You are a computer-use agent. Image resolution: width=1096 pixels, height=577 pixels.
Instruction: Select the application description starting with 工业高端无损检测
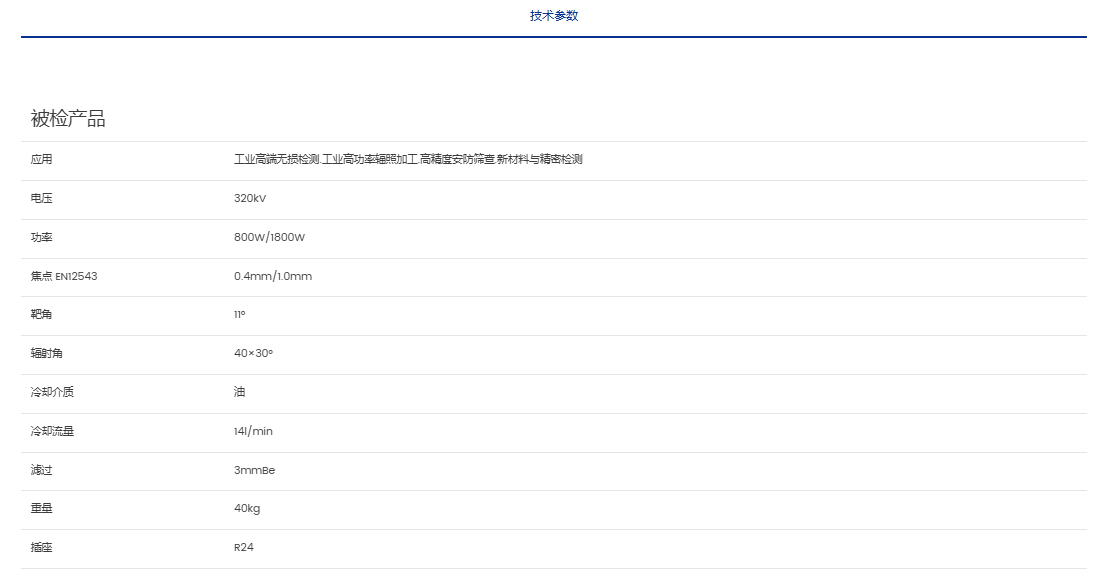pyautogui.click(x=408, y=159)
